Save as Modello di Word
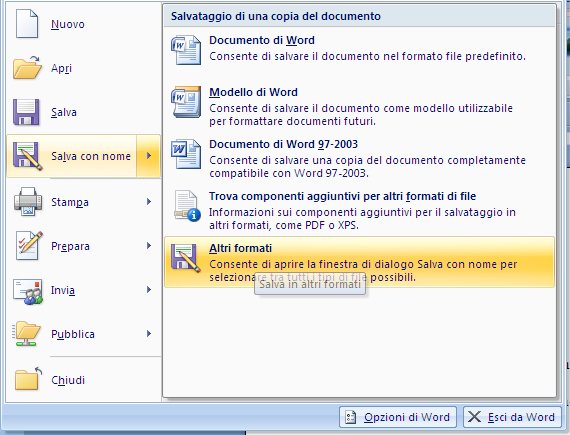Image resolution: width=570 pixels, height=435 pixels. click(x=359, y=106)
